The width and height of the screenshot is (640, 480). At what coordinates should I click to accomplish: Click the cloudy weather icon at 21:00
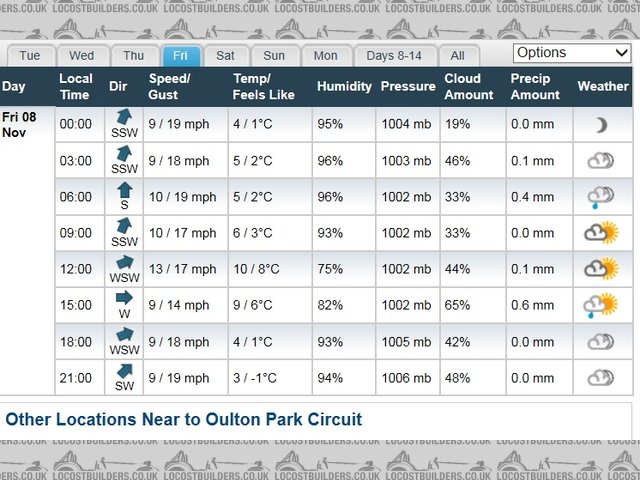601,377
